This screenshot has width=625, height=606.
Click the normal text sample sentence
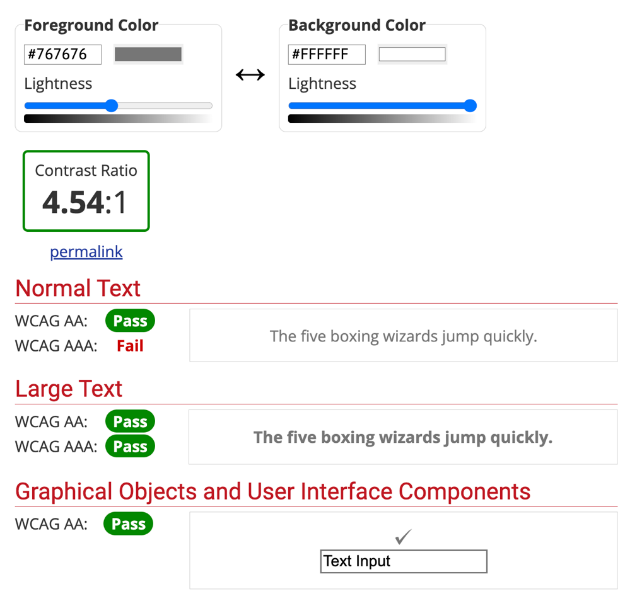403,336
